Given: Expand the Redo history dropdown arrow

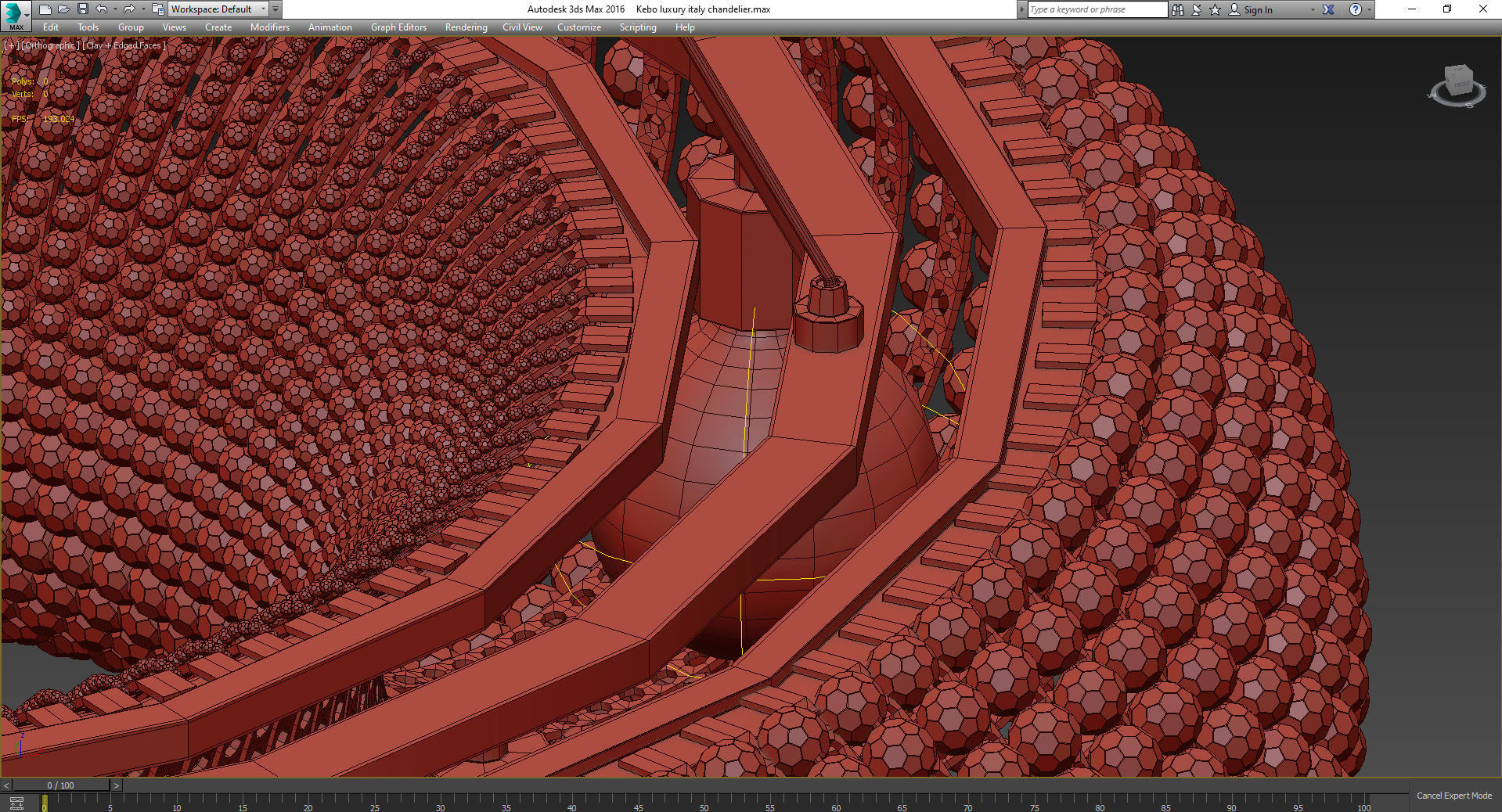Looking at the screenshot, I should point(142,9).
